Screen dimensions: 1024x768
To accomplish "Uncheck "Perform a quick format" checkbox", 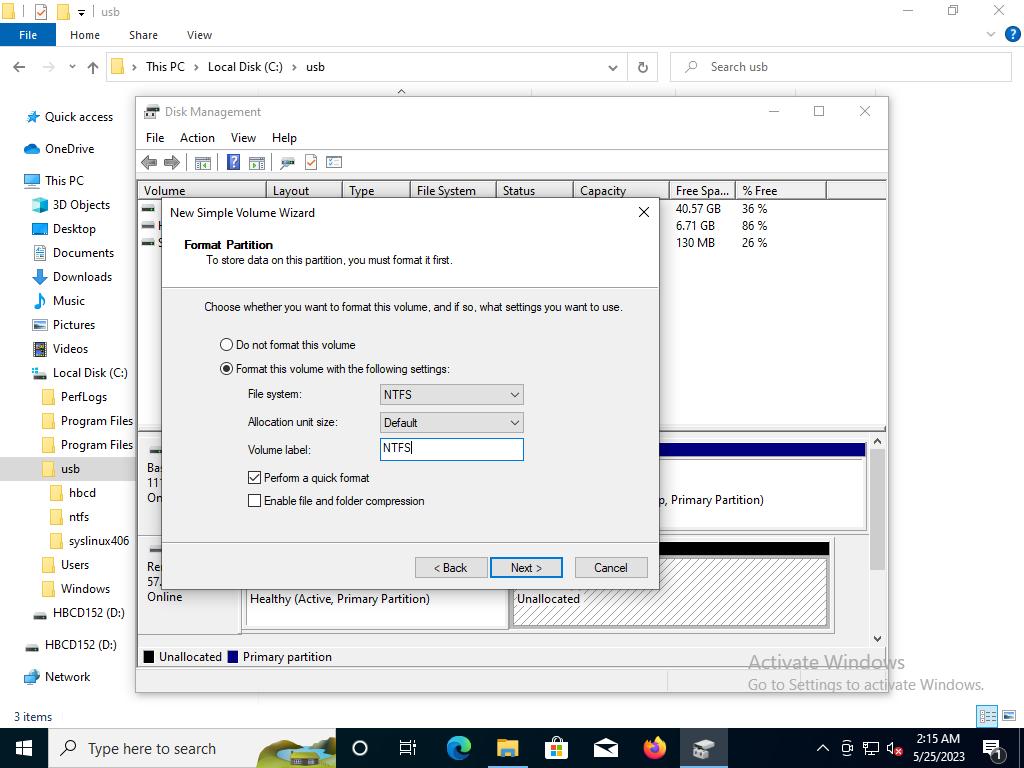I will [x=255, y=478].
